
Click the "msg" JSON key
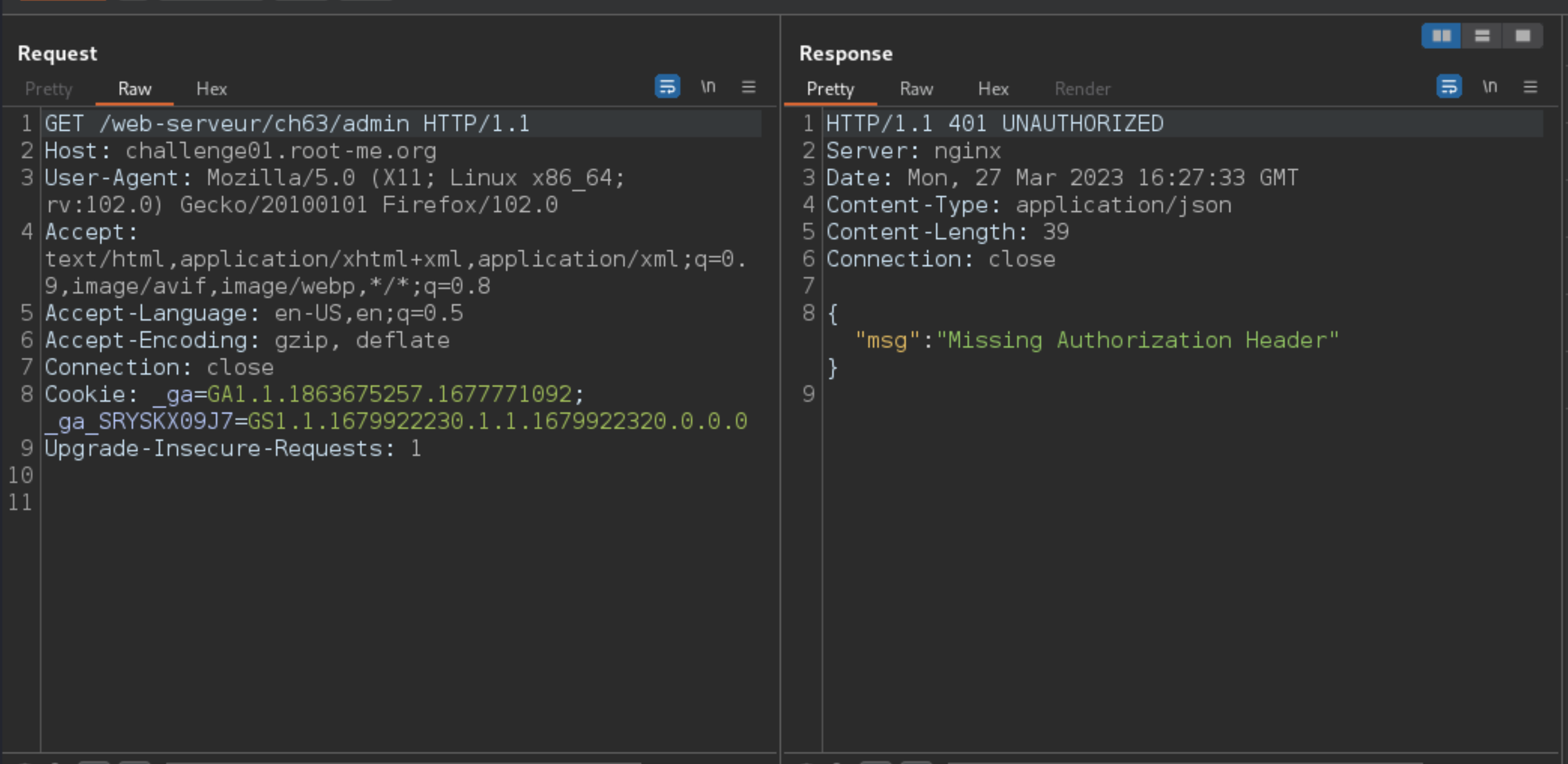(x=888, y=340)
